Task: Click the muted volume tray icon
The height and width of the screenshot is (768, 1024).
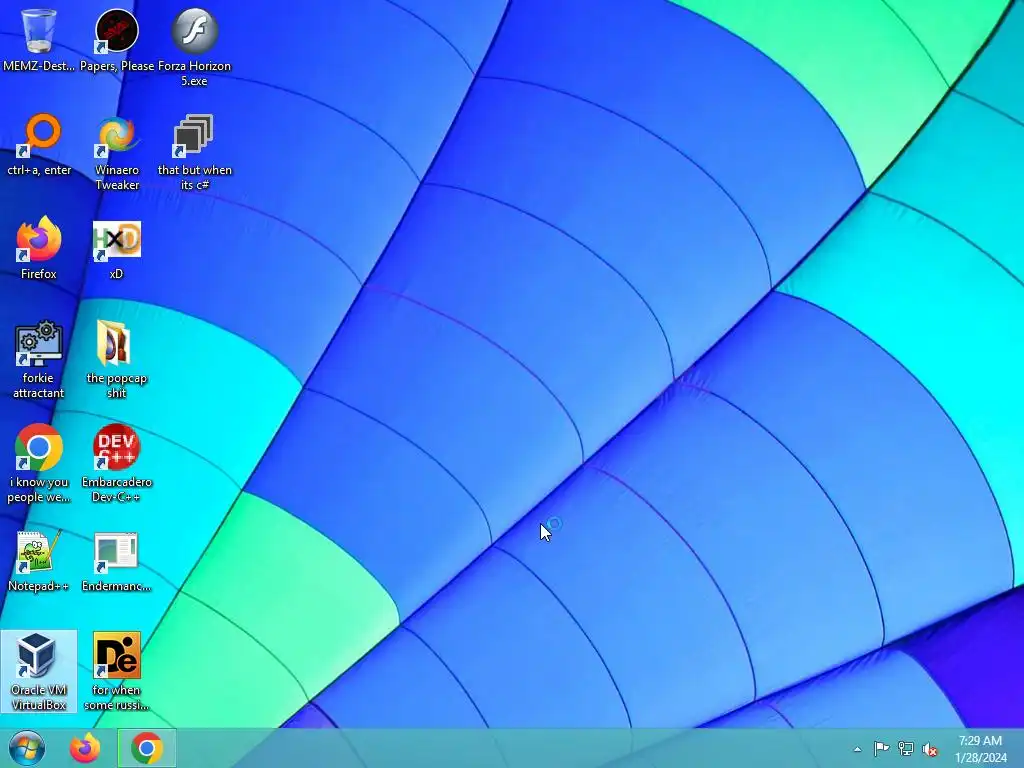Action: (930, 749)
